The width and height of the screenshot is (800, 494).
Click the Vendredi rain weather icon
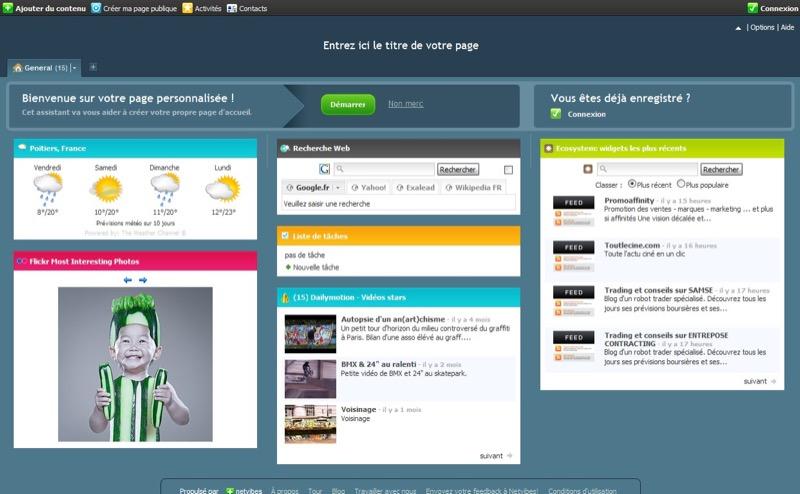click(47, 189)
